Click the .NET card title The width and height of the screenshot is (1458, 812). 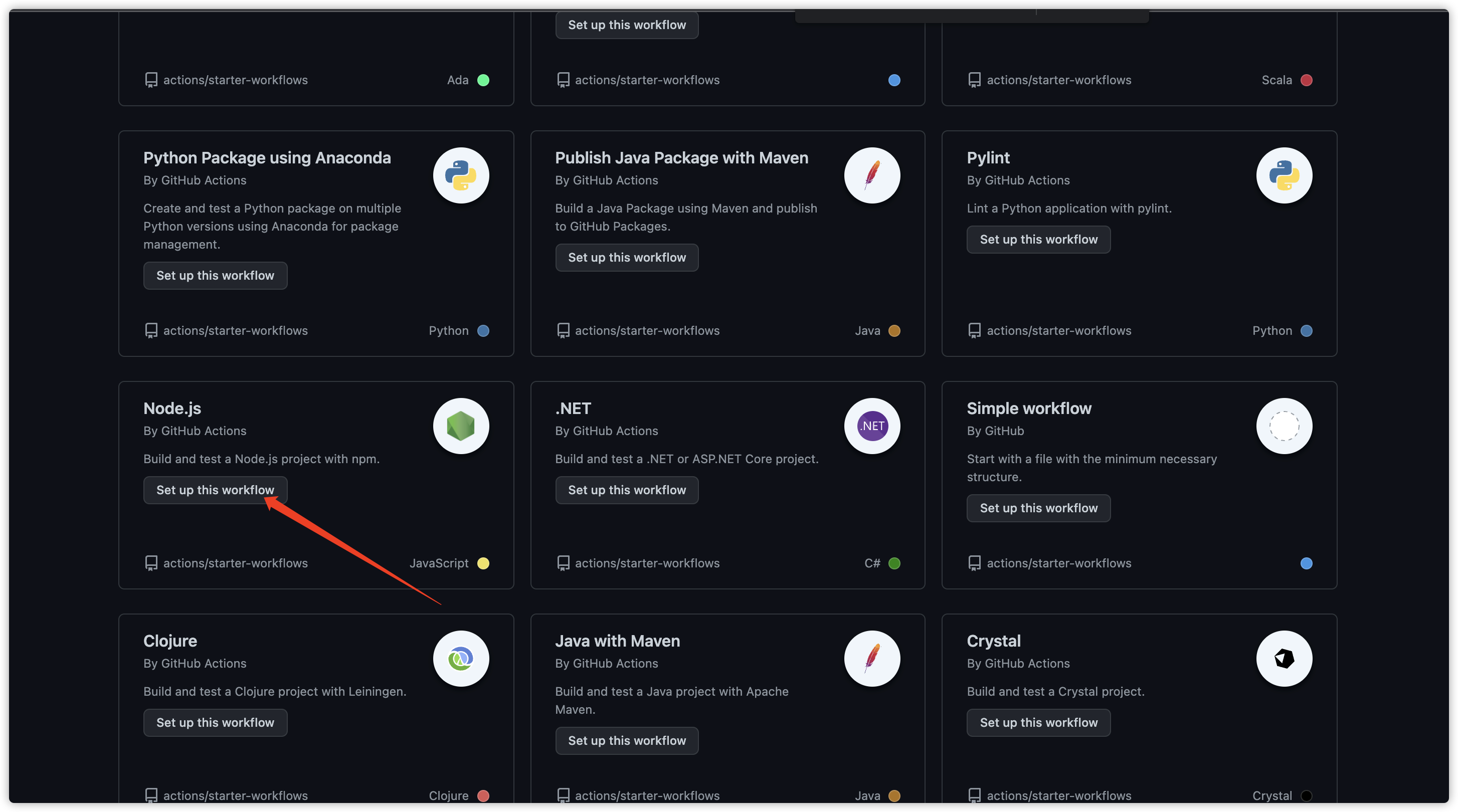point(573,409)
